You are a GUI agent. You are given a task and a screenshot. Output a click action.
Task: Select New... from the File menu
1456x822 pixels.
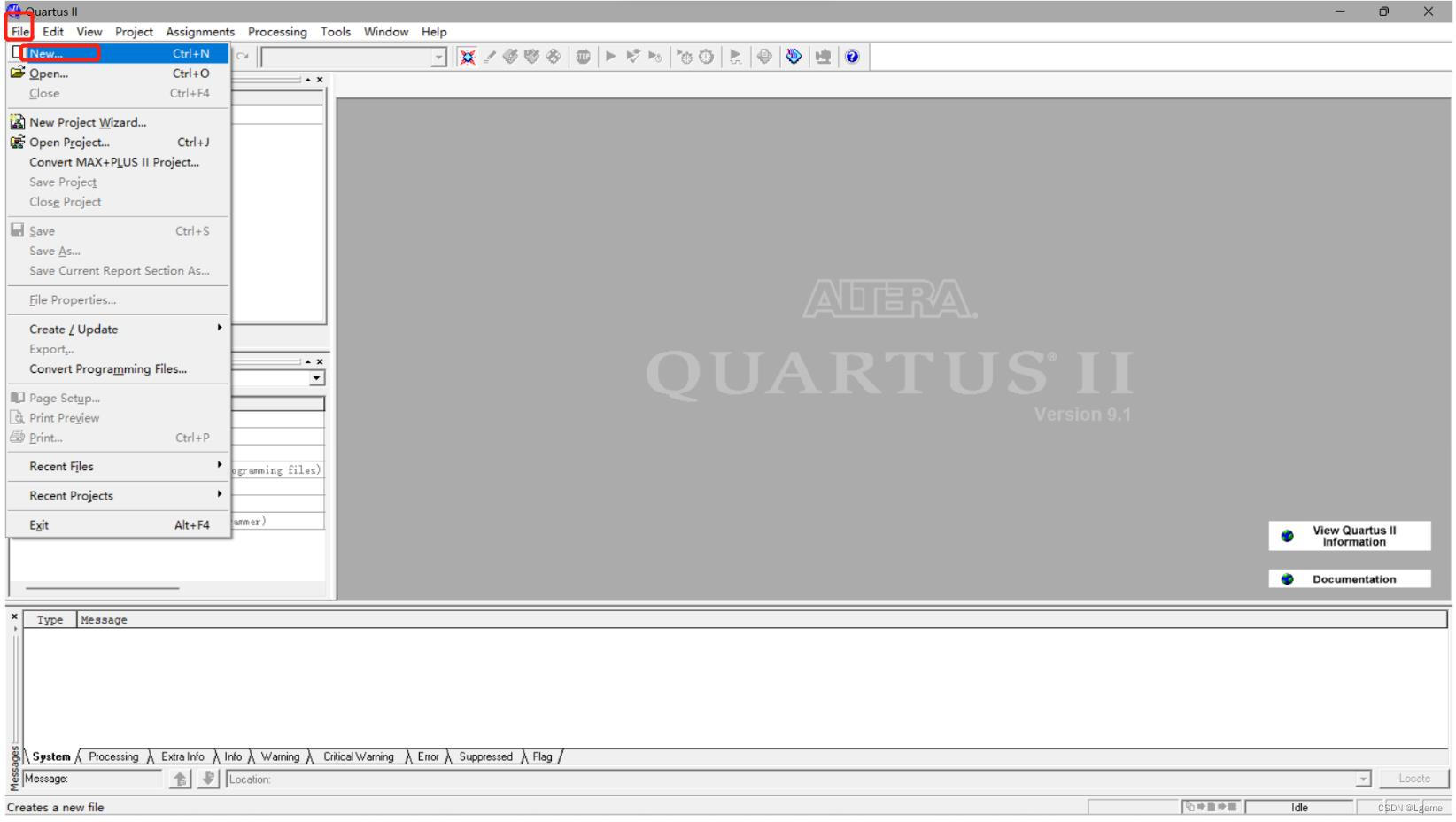[118, 53]
